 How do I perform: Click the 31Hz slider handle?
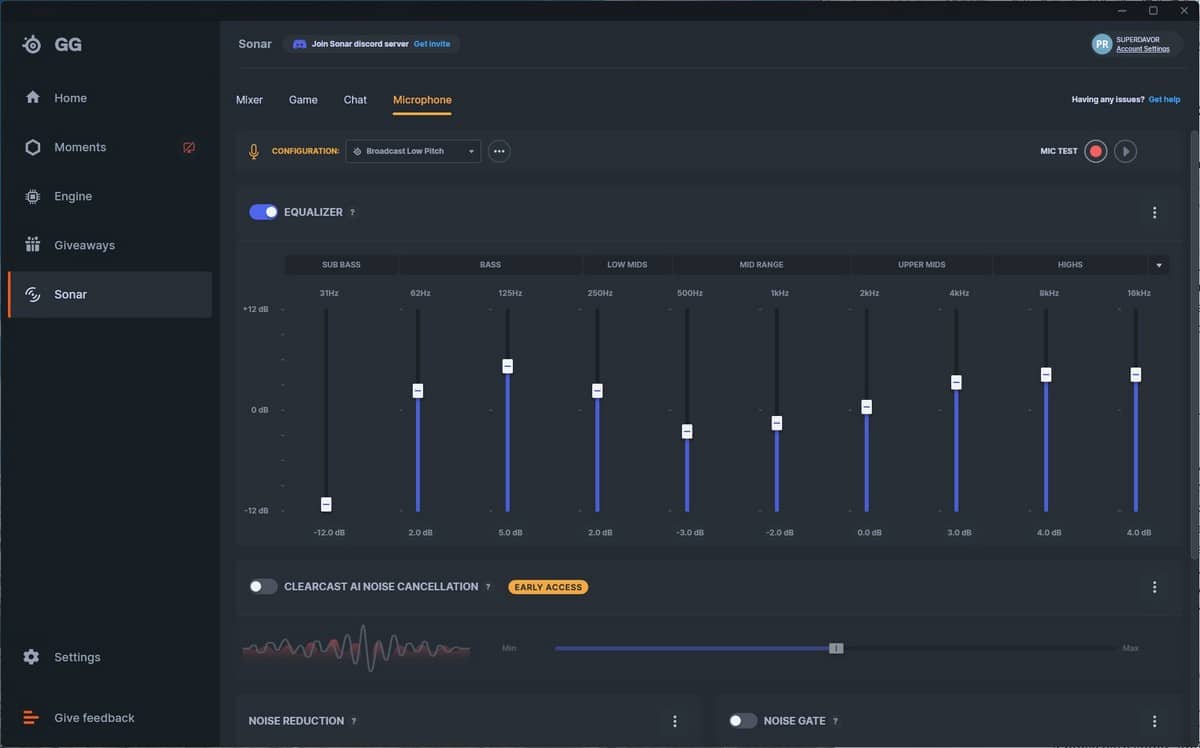coord(326,504)
